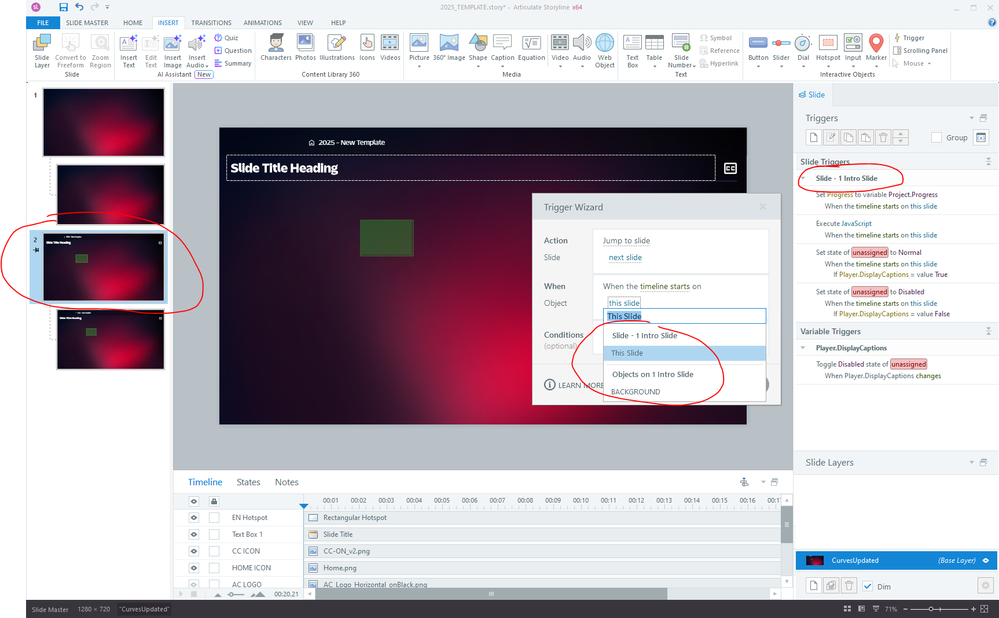Insert a Scrolling Panel
The height and width of the screenshot is (618, 999).
920,50
